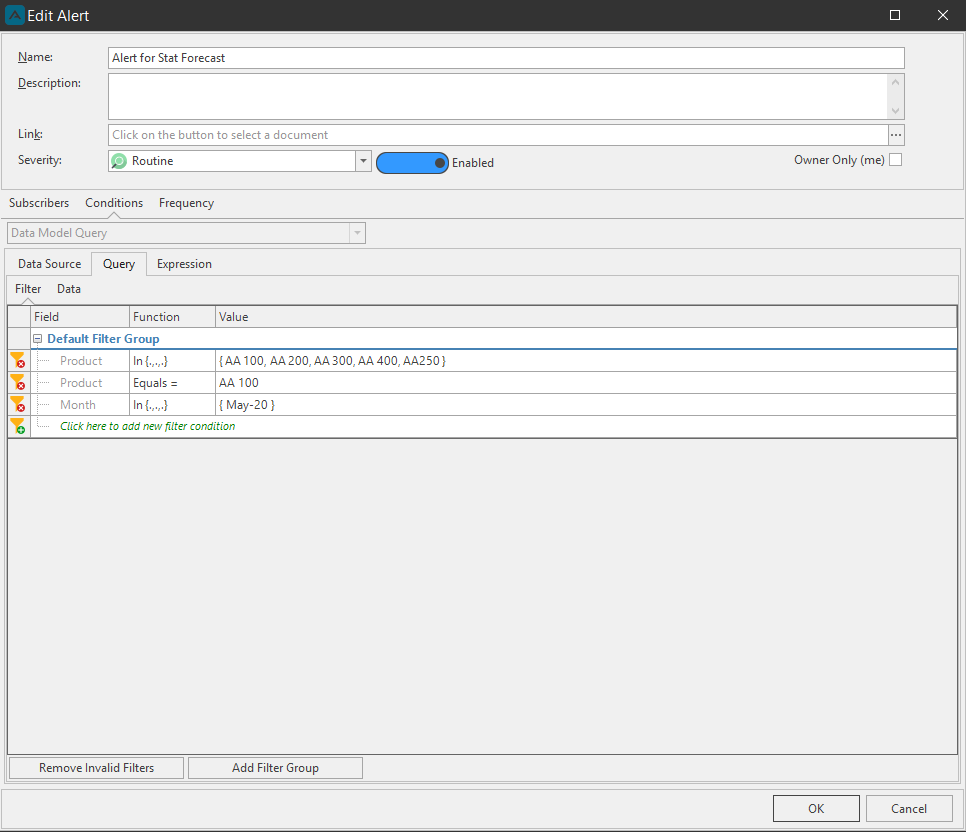
Task: Click the Cancel button
Action: (x=909, y=809)
